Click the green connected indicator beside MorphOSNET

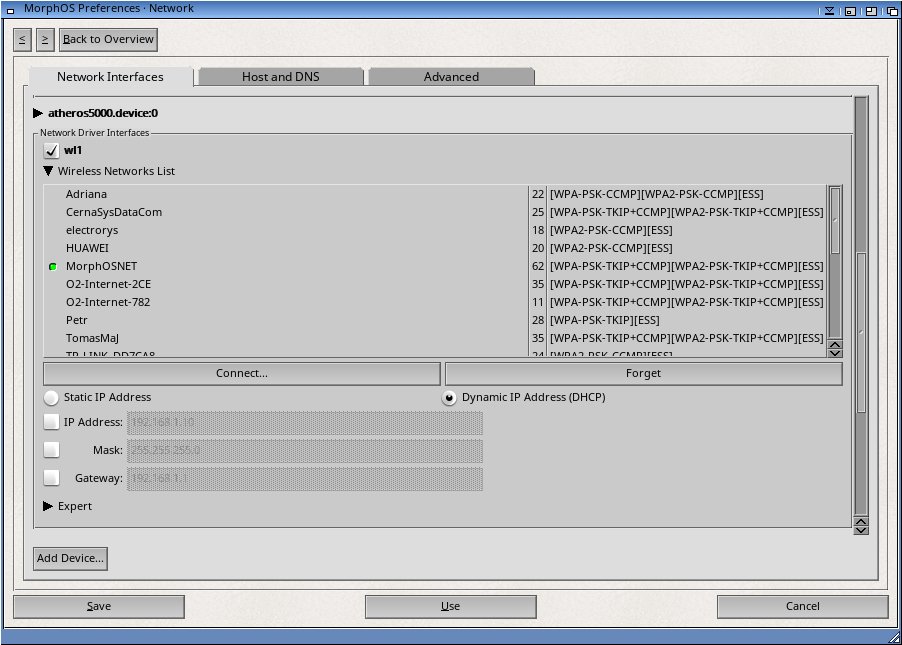(52, 267)
